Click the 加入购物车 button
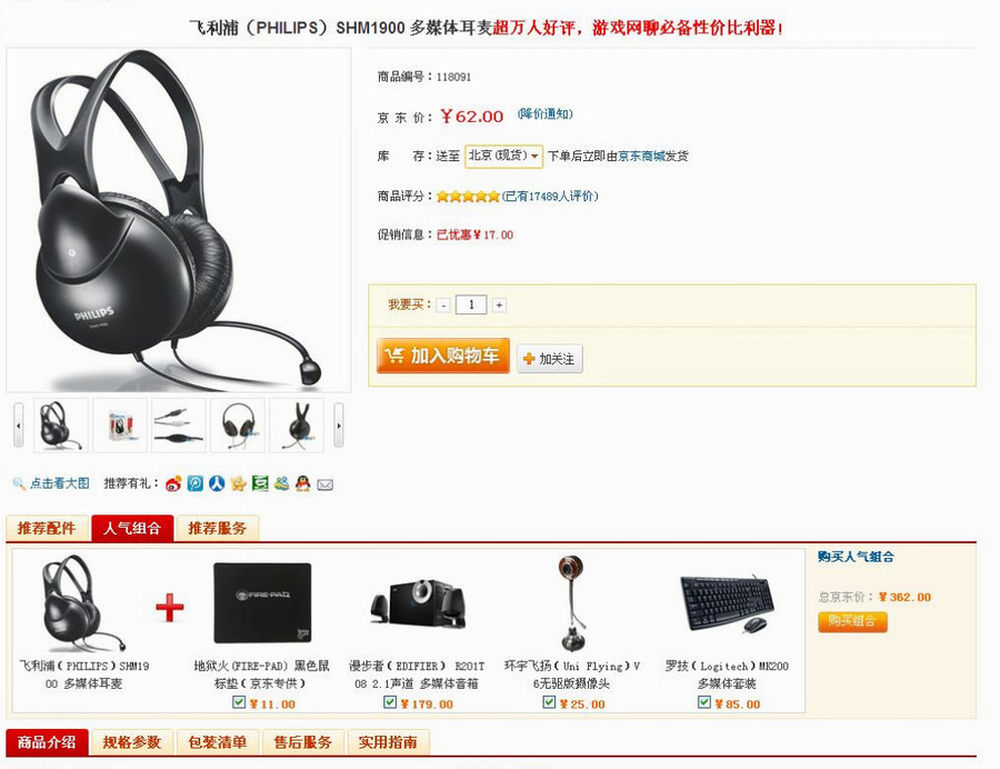The height and width of the screenshot is (769, 1000). tap(443, 355)
